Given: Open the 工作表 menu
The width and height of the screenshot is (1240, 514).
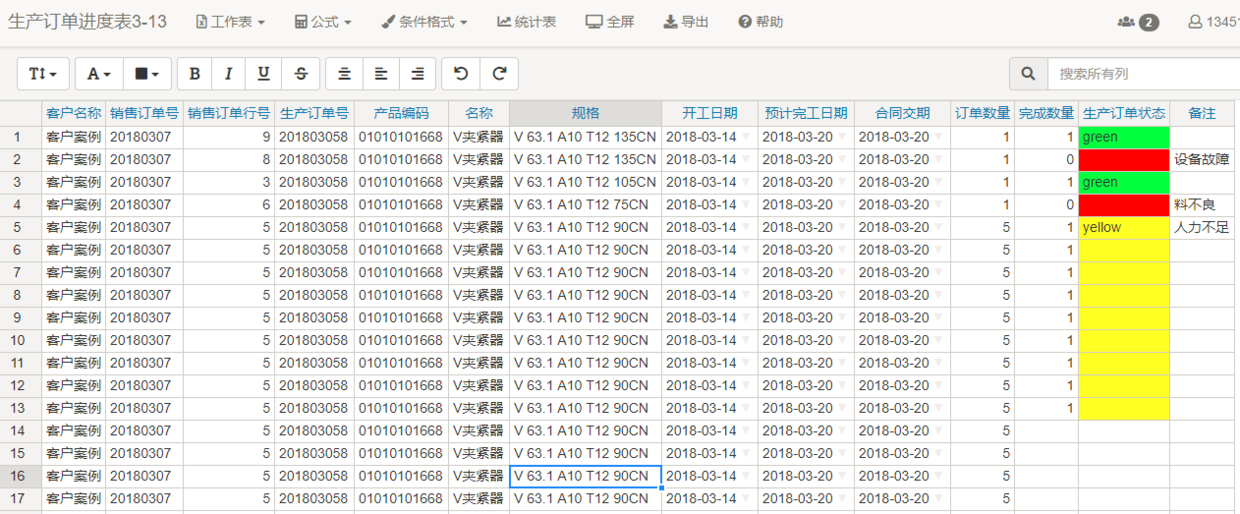Looking at the screenshot, I should coord(230,22).
